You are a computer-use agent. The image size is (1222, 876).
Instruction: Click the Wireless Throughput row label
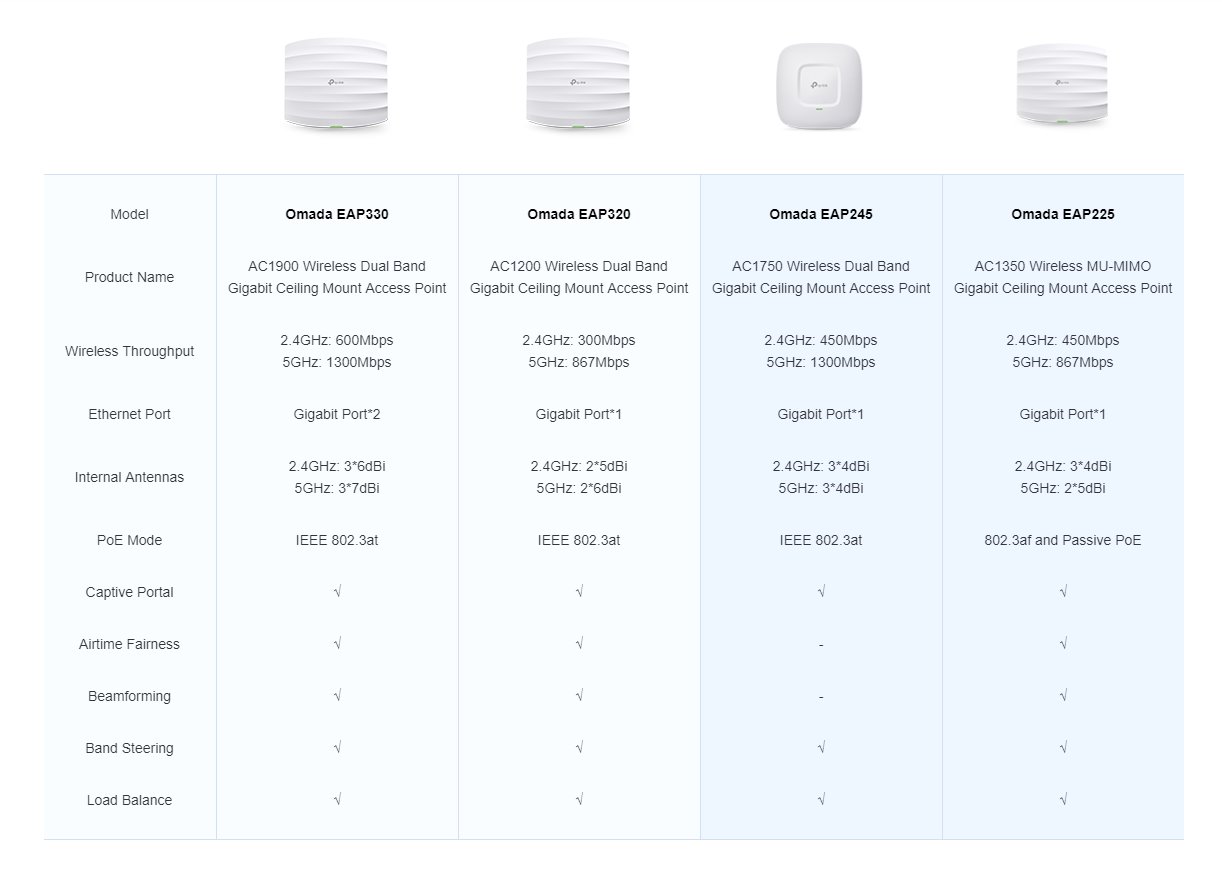click(130, 351)
